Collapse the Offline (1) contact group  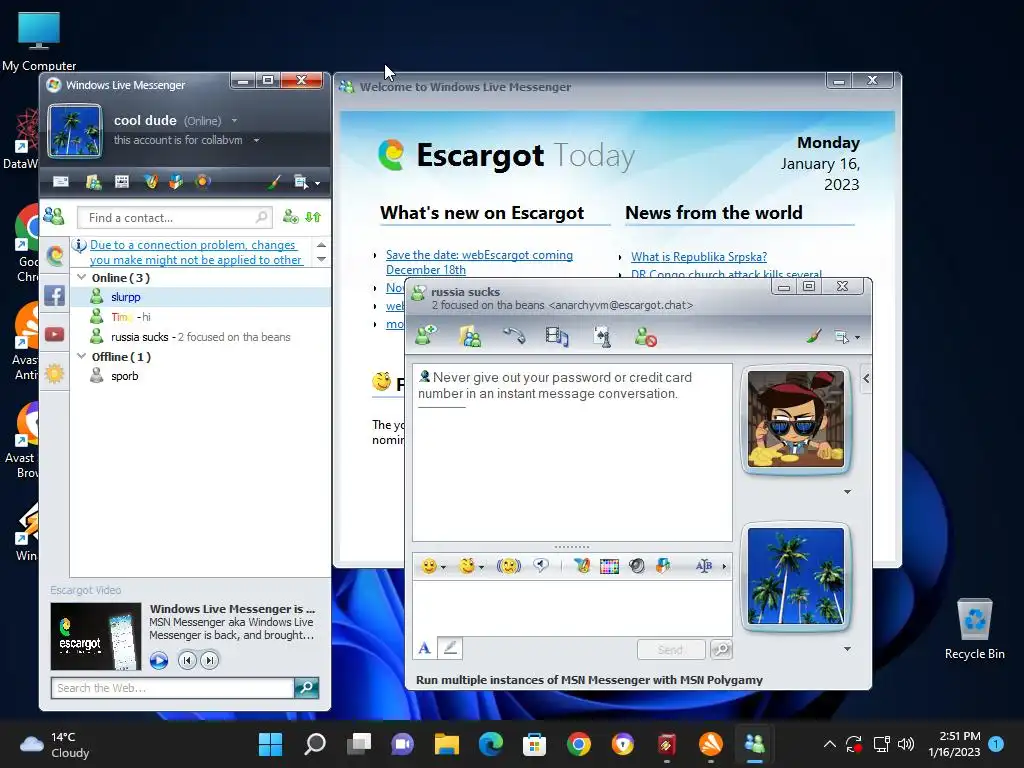[x=82, y=357]
